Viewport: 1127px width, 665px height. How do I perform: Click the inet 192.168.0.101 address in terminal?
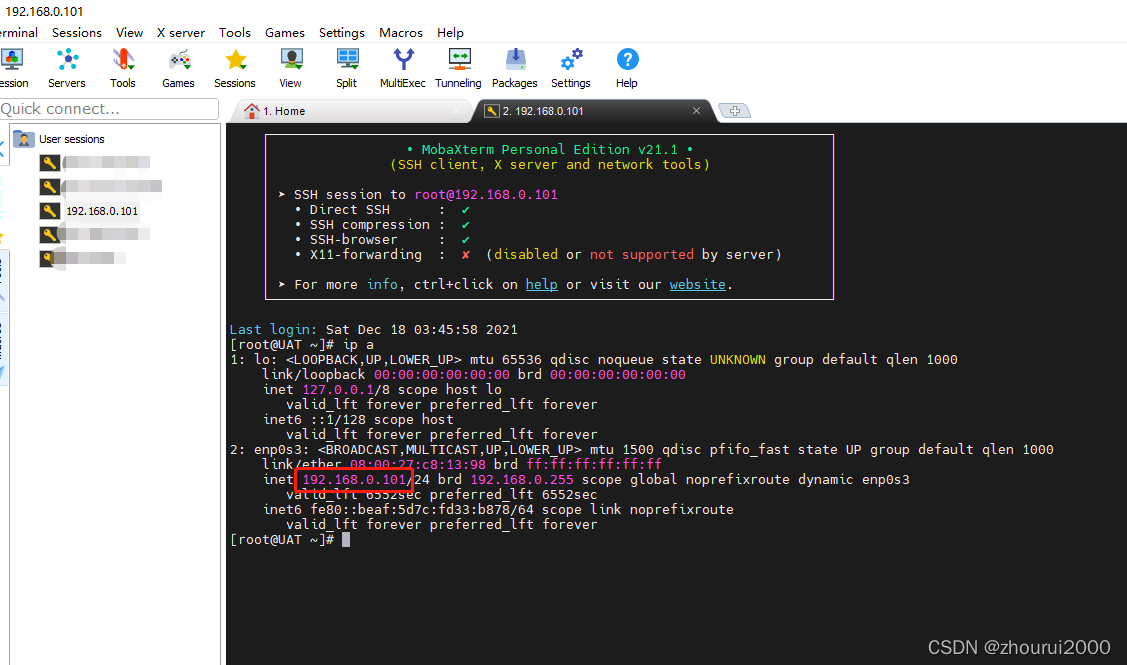[354, 480]
